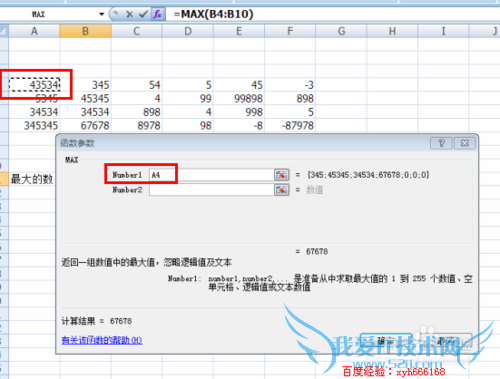
Task: Select cell containing 99 in column D
Action: point(188,98)
